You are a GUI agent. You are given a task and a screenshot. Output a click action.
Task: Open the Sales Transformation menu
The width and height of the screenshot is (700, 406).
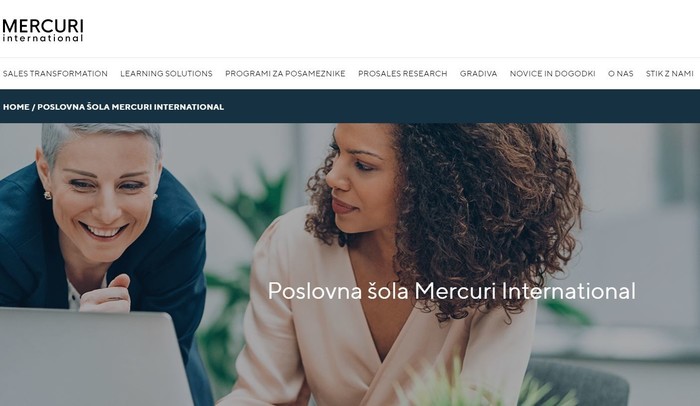(55, 74)
